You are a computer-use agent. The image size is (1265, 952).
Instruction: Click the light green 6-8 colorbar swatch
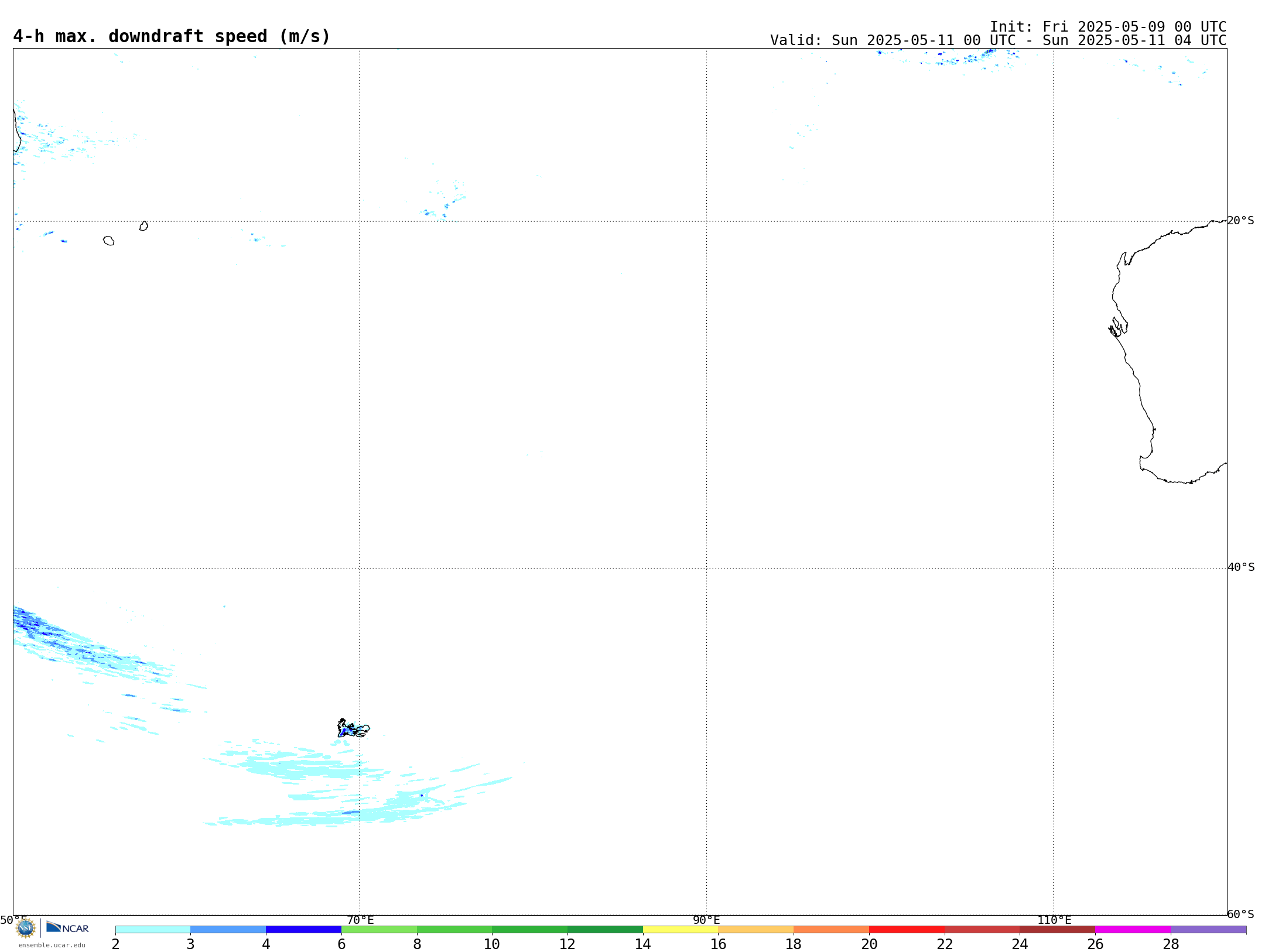379,929
